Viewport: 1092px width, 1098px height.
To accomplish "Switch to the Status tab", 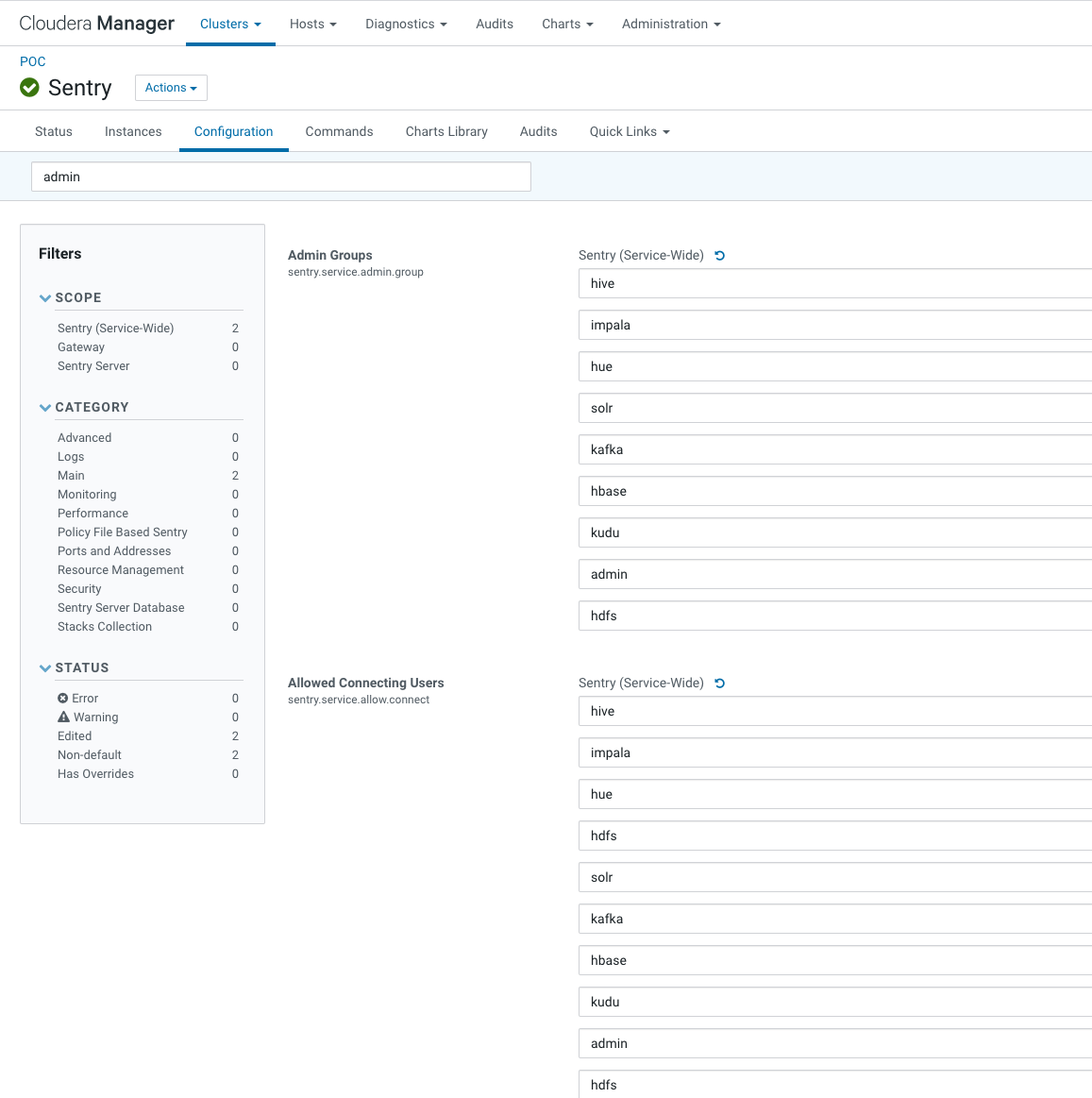I will click(54, 131).
